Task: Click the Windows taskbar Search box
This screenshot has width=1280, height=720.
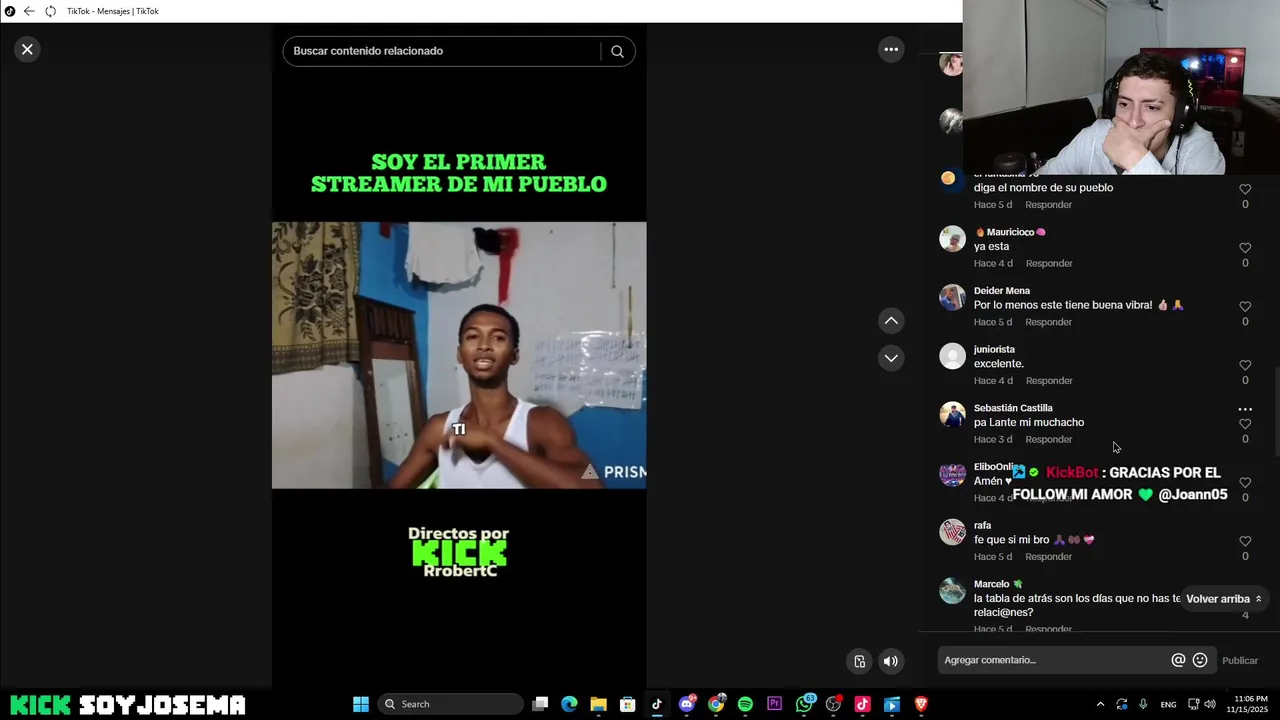Action: (451, 704)
